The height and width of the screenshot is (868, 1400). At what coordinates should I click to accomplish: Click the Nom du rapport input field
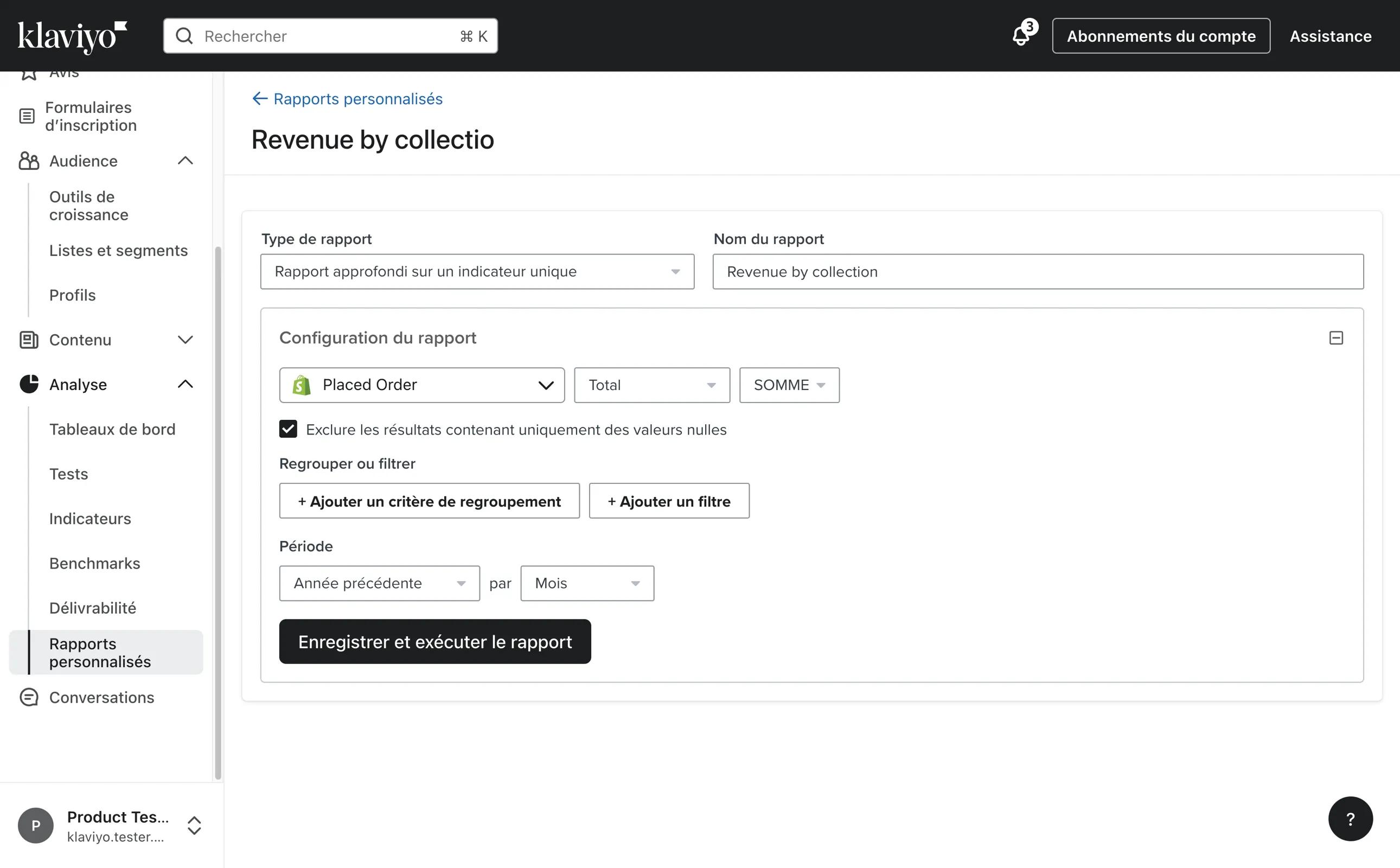tap(1038, 272)
